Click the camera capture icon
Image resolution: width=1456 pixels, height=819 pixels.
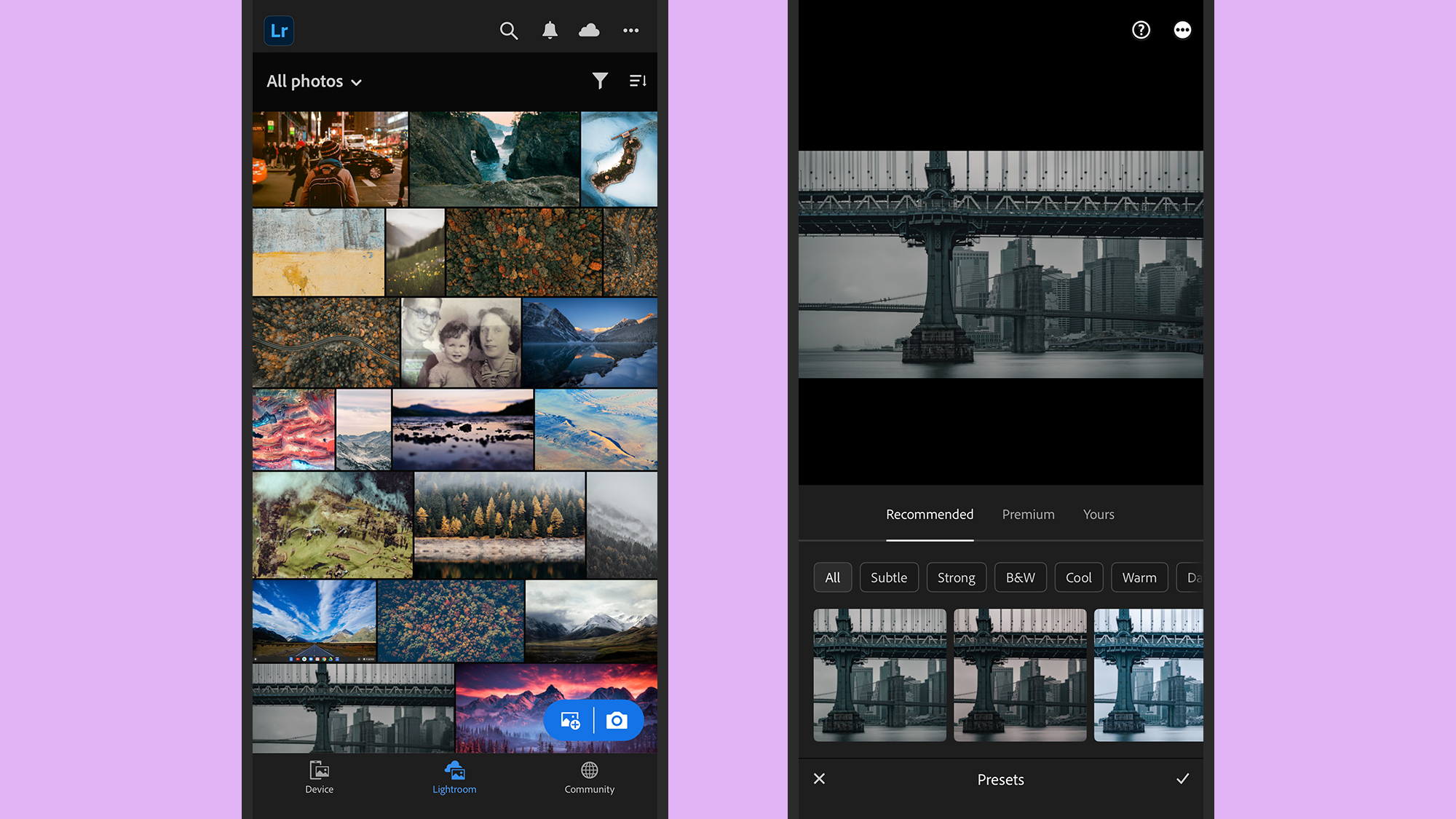click(x=617, y=720)
